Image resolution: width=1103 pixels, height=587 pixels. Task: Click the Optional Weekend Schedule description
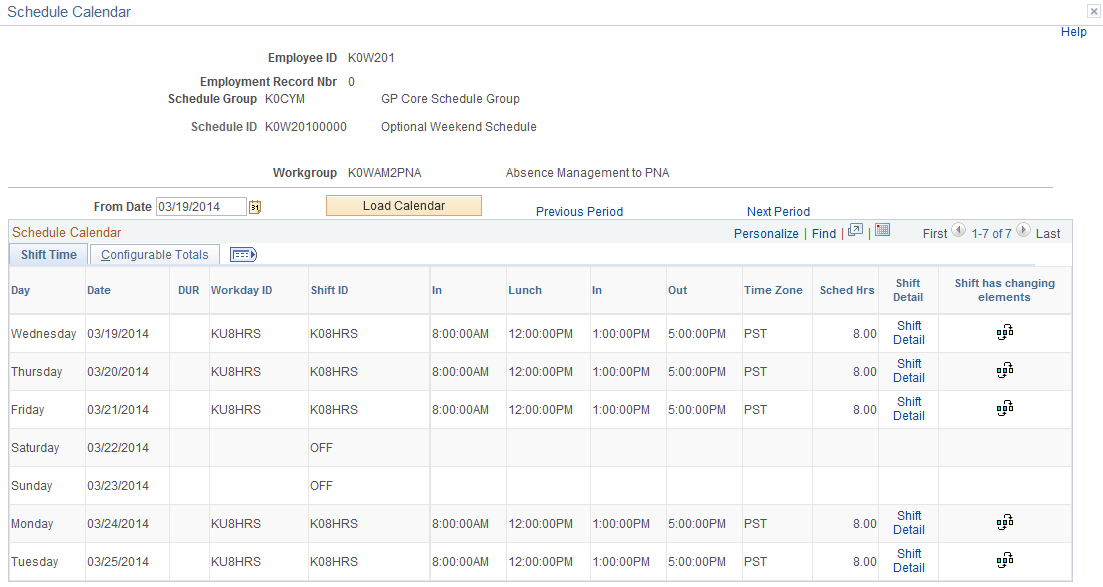pos(459,127)
